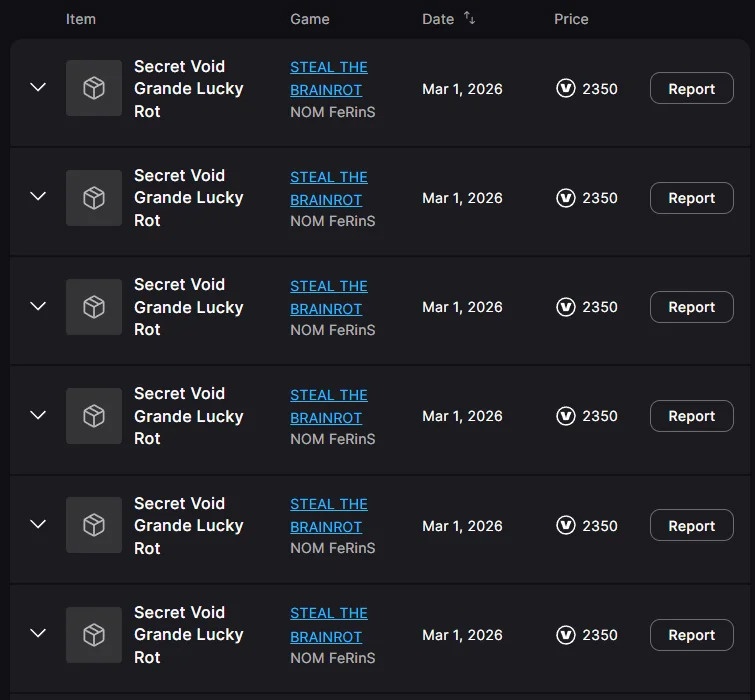
Task: Click the Price column header
Action: 571,19
